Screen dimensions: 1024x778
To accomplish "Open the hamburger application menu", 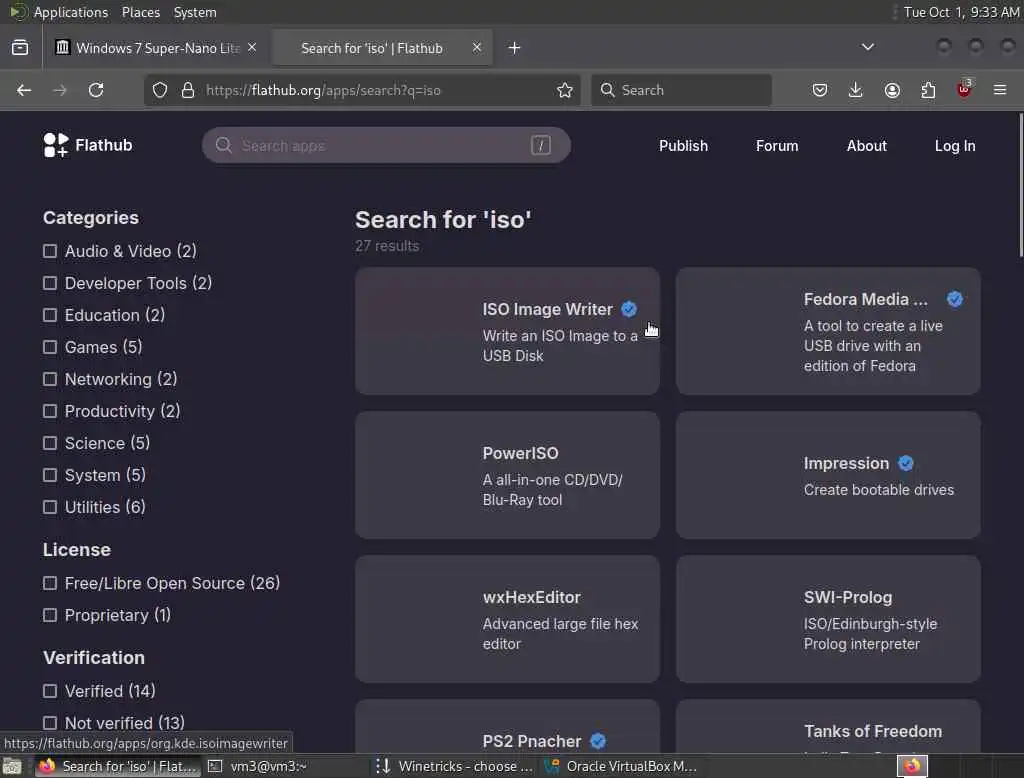I will click(x=1000, y=90).
